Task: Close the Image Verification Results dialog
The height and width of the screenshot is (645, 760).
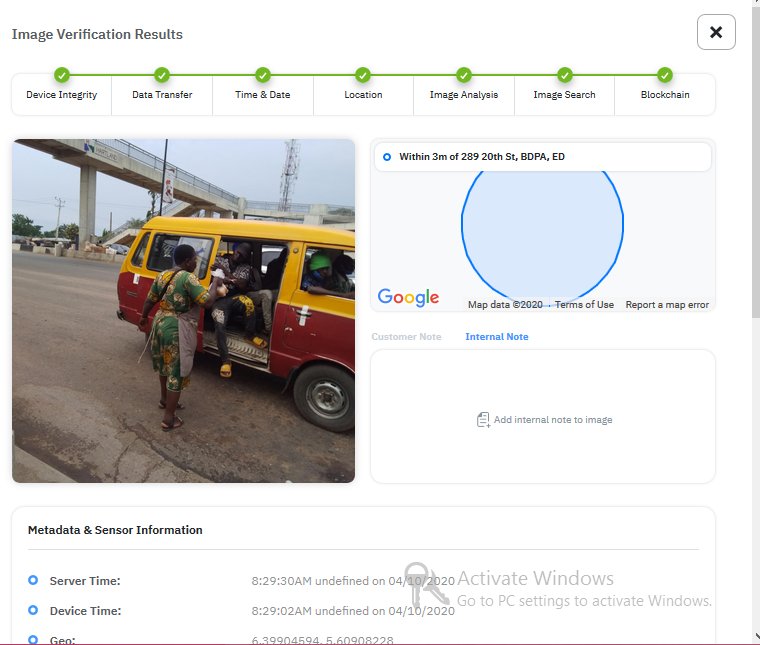Action: pyautogui.click(x=716, y=32)
